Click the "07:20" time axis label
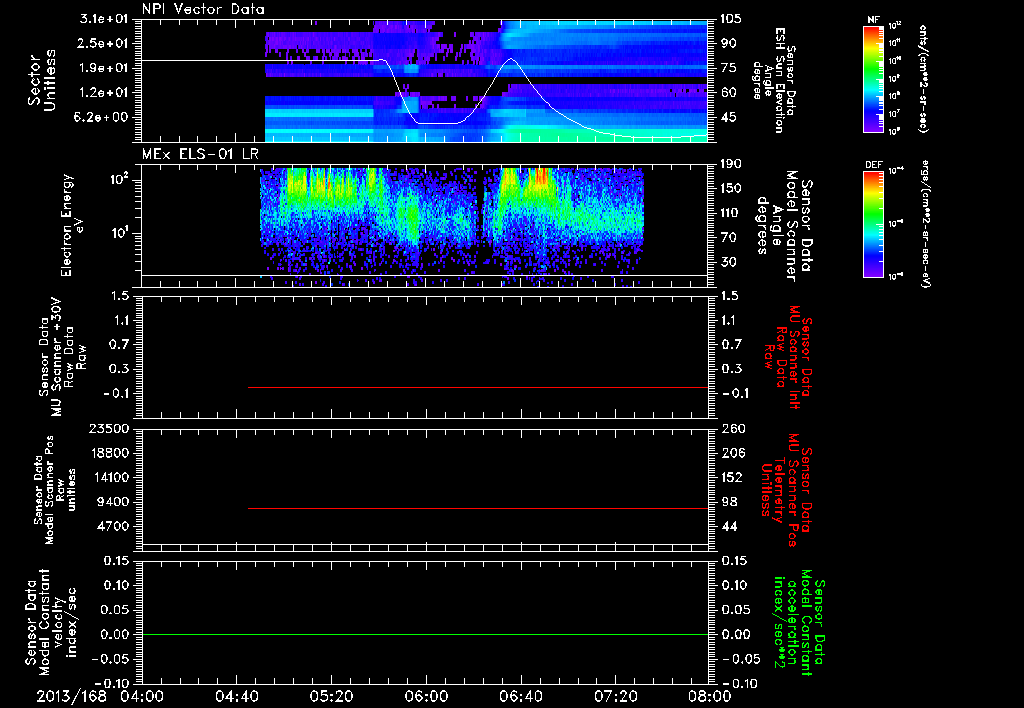 tap(615, 696)
